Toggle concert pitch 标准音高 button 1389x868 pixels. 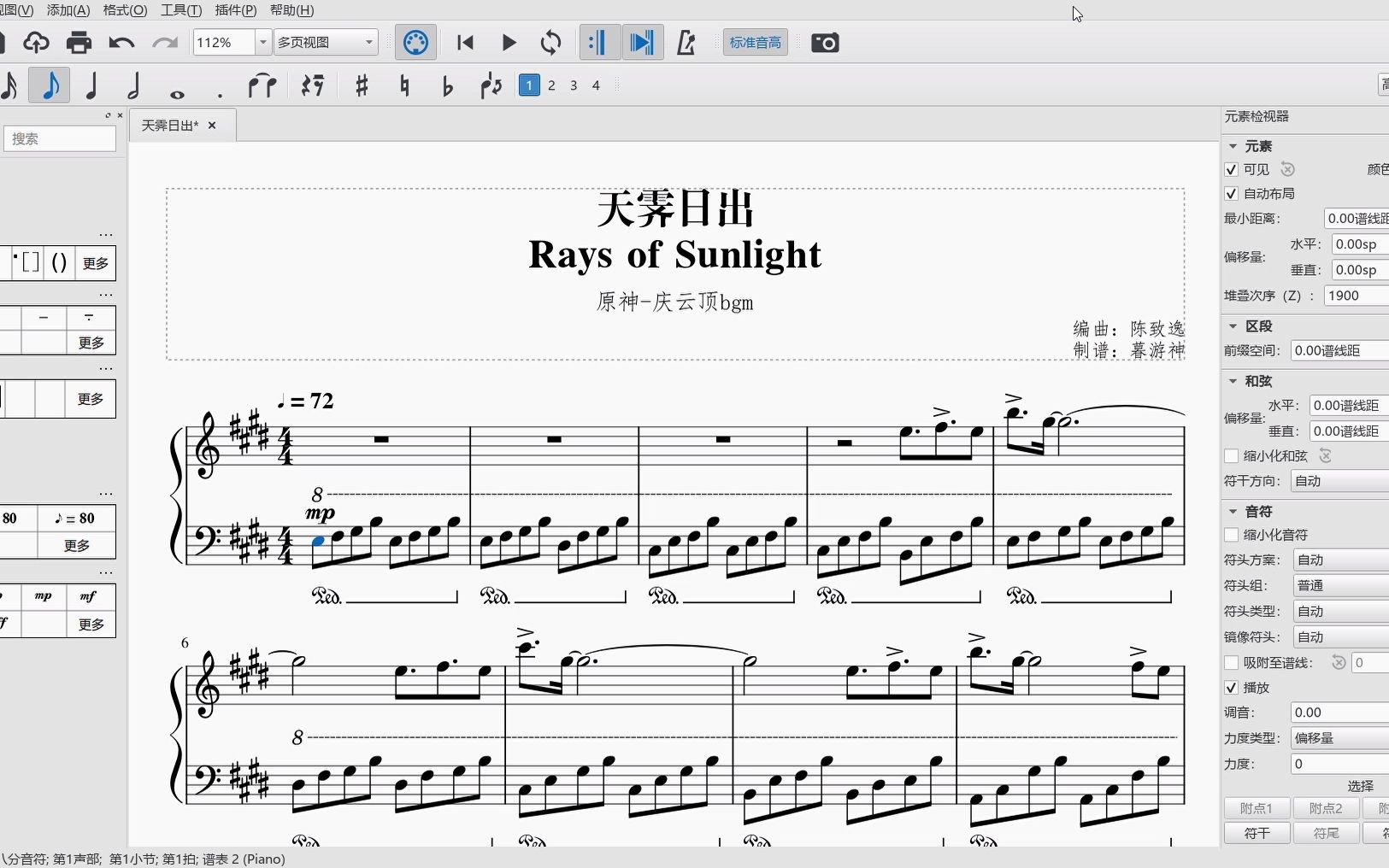pos(756,43)
